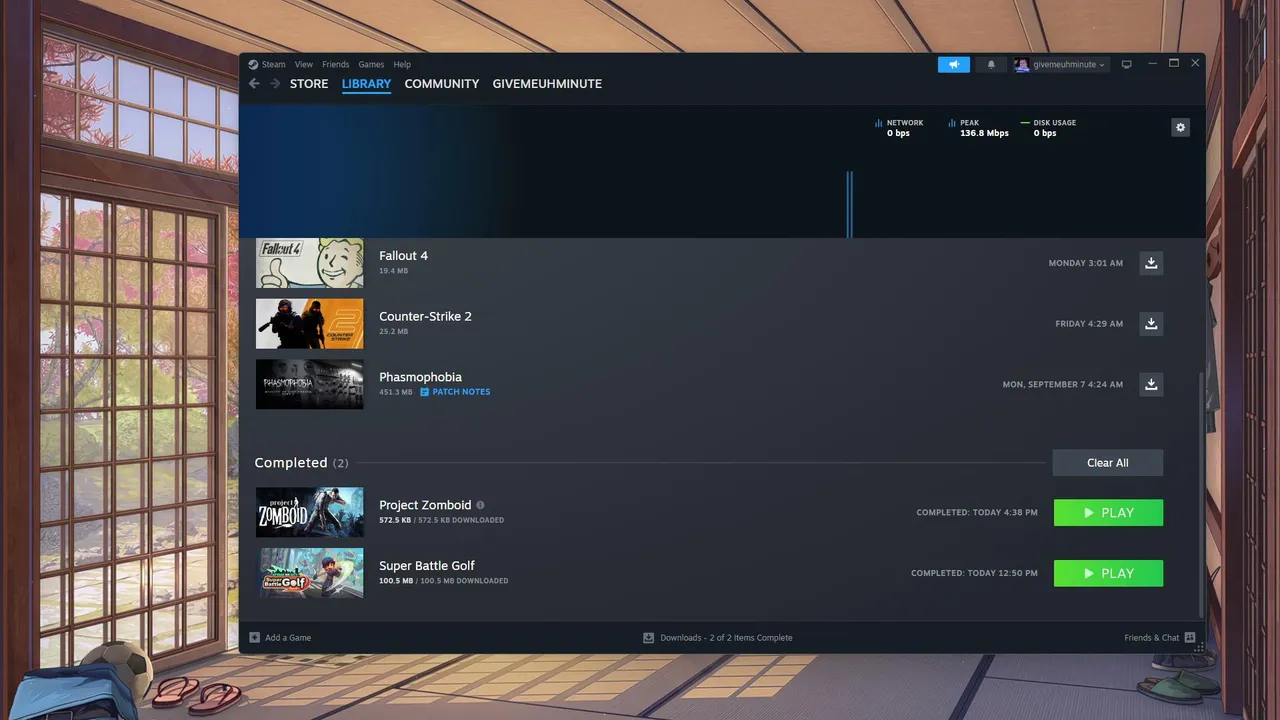Enter Big Picture mode via monitor icon

[x=1127, y=64]
